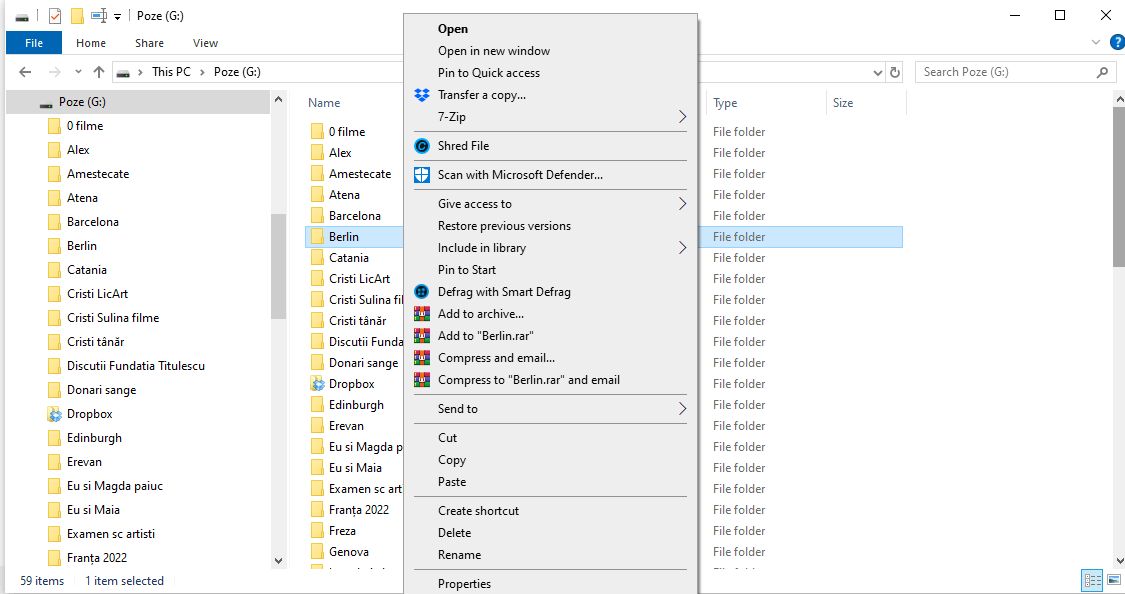Refresh the Poze (G:) address bar

[x=895, y=72]
